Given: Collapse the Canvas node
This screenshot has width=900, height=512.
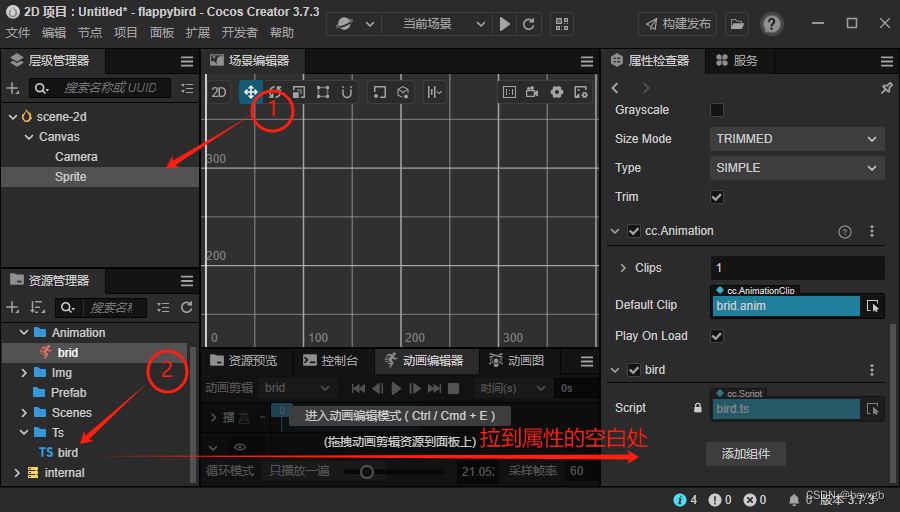Looking at the screenshot, I should click(29, 137).
